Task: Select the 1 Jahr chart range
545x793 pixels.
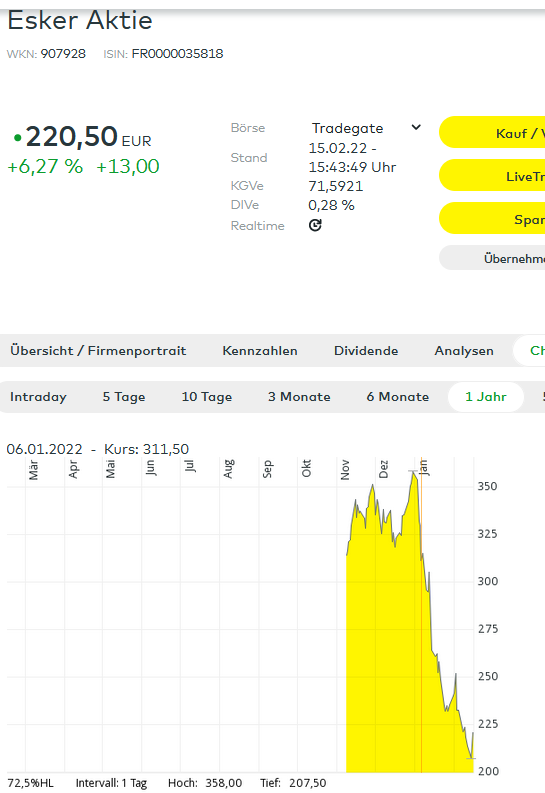Action: pos(486,397)
